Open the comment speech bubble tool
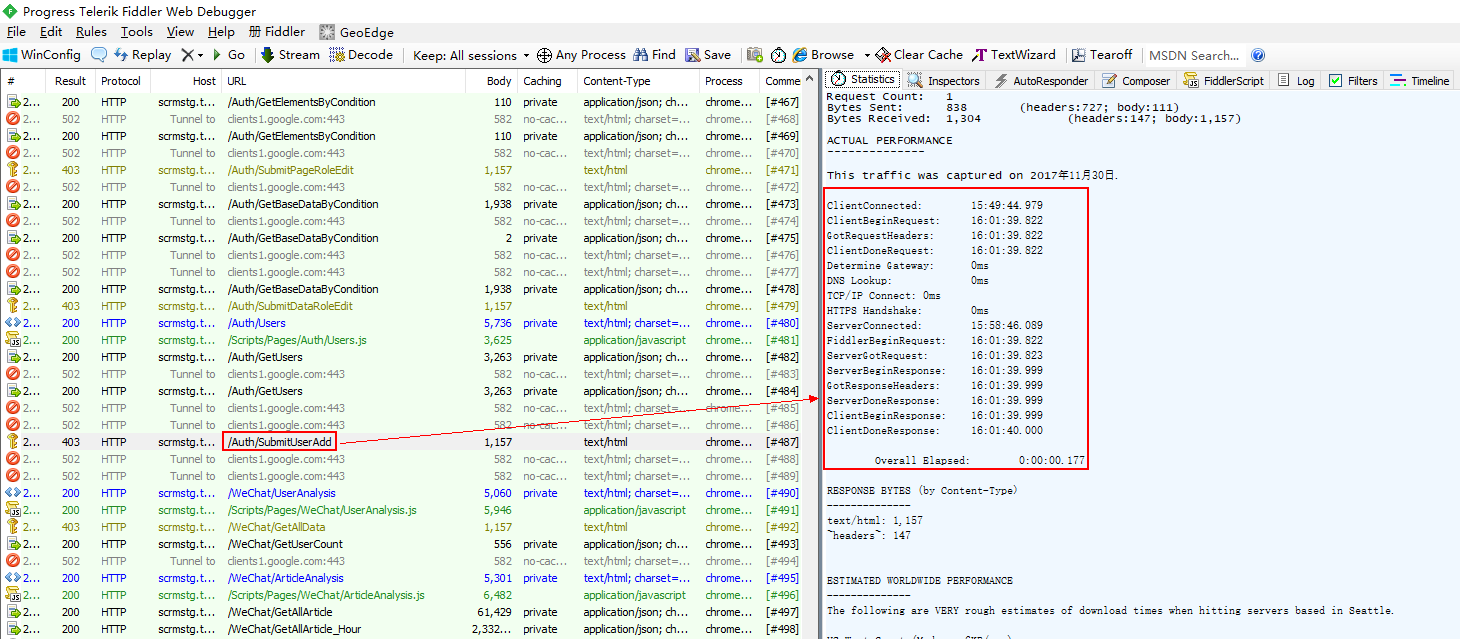 coord(99,55)
